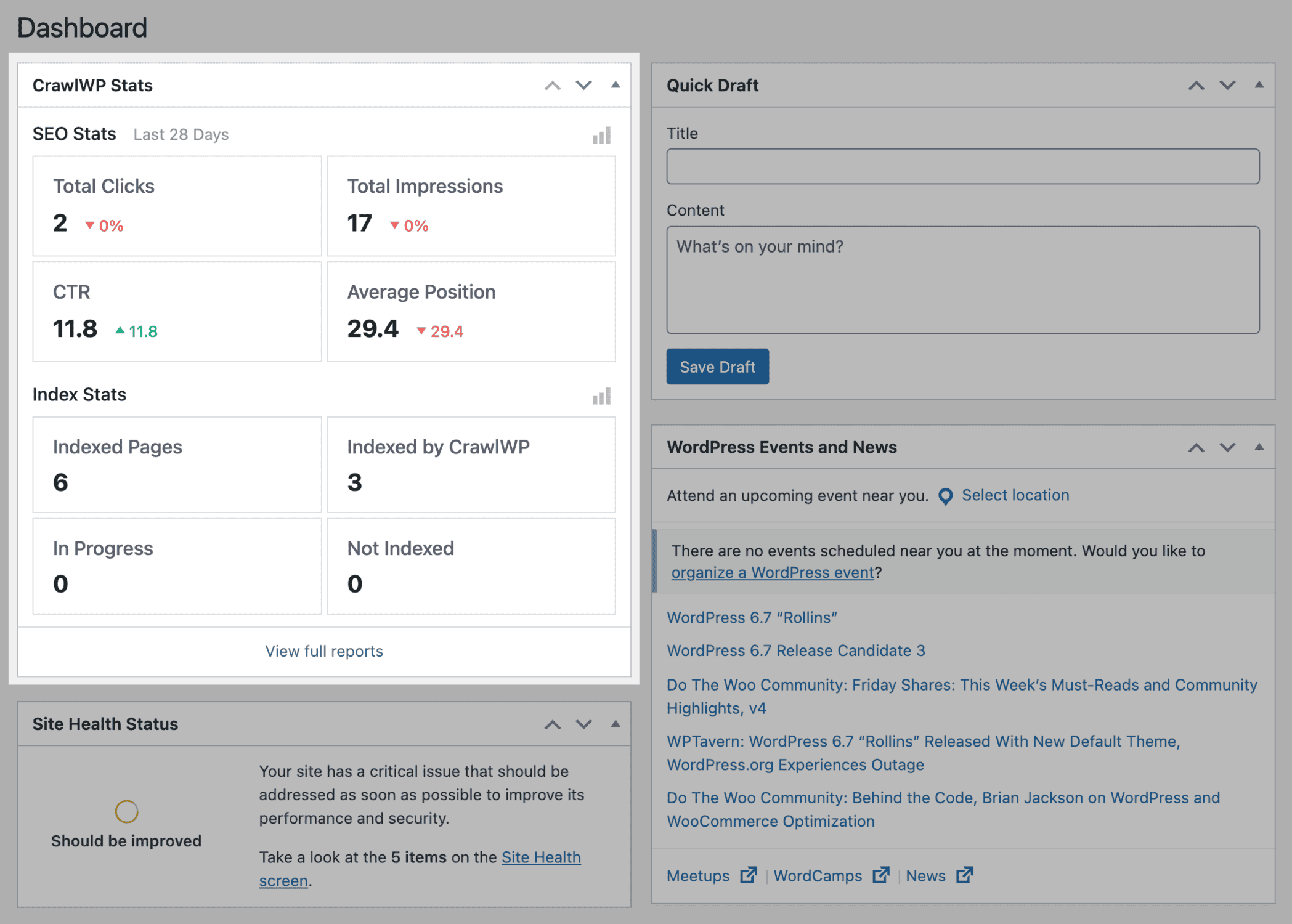Click the SEO Stats section heading
The width and height of the screenshot is (1292, 924).
(74, 134)
